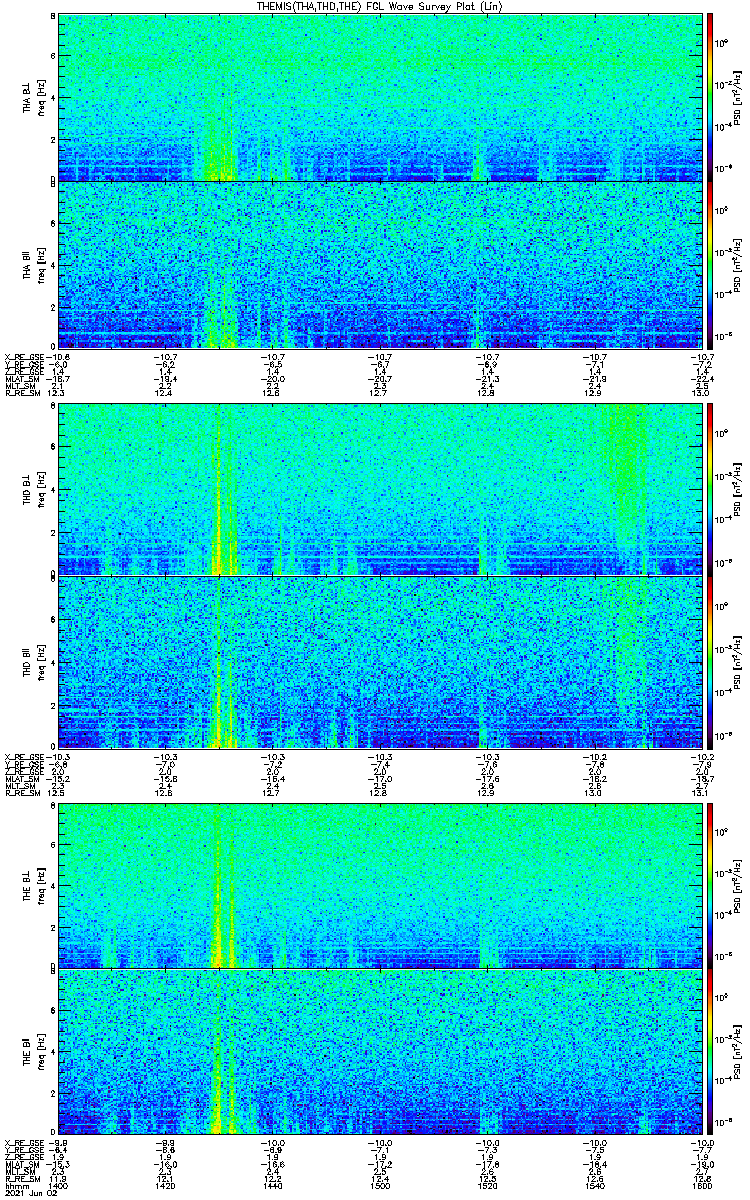Select the THD B-perpendicular spectrogram panel
The height and width of the screenshot is (1200, 750).
click(x=380, y=490)
